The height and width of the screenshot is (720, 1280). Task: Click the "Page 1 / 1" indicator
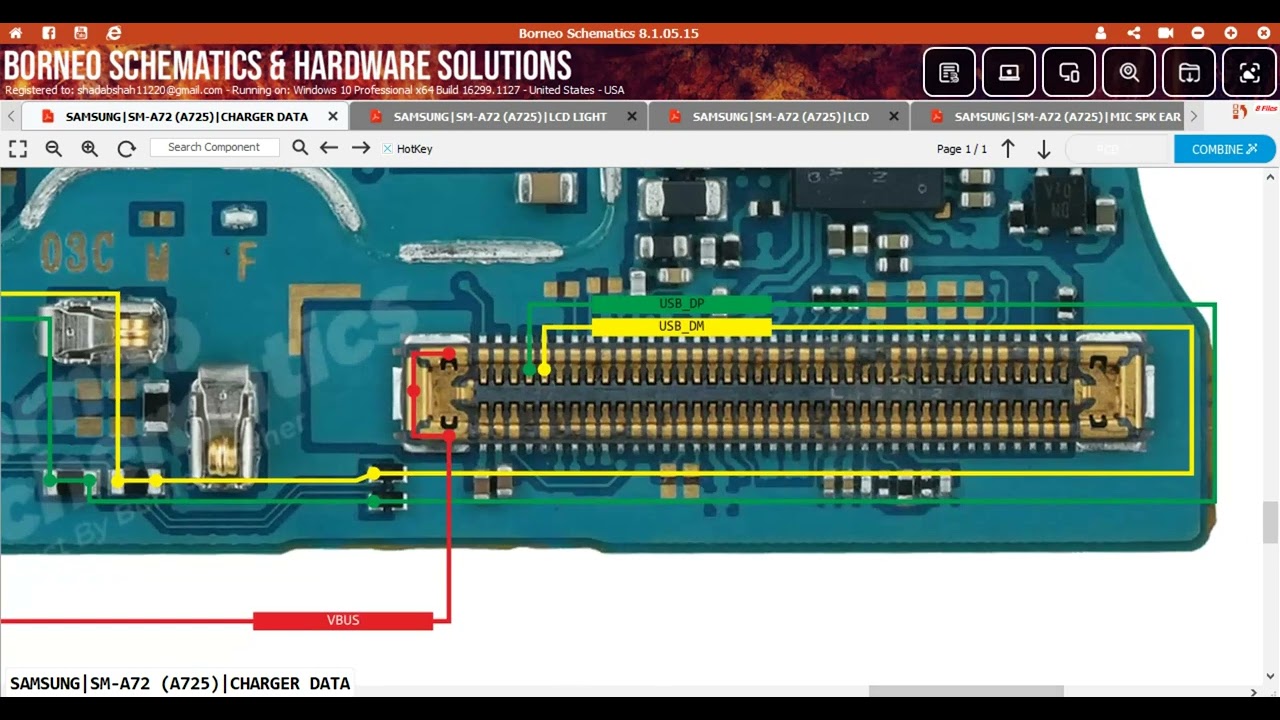click(962, 149)
